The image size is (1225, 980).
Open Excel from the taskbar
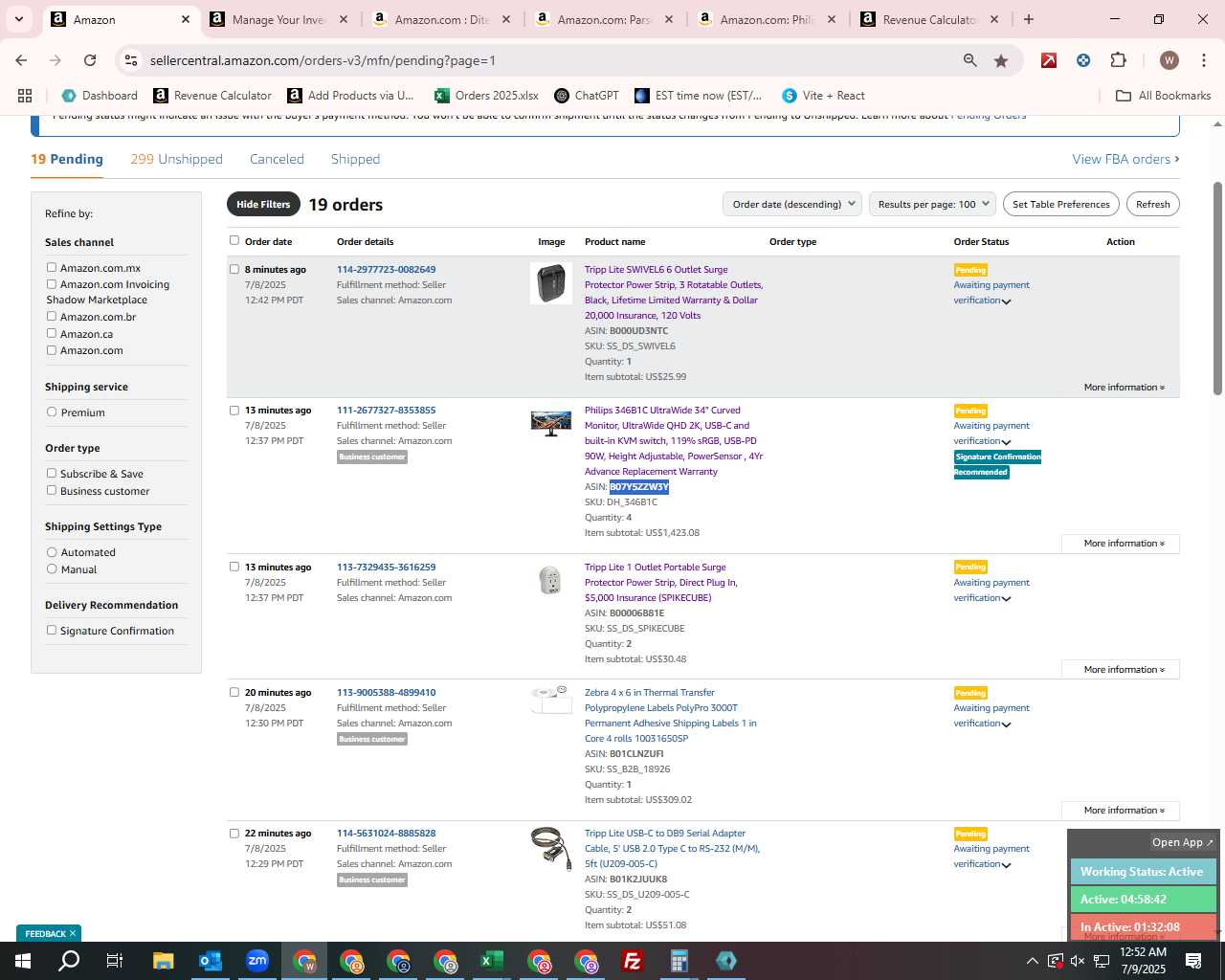491,961
